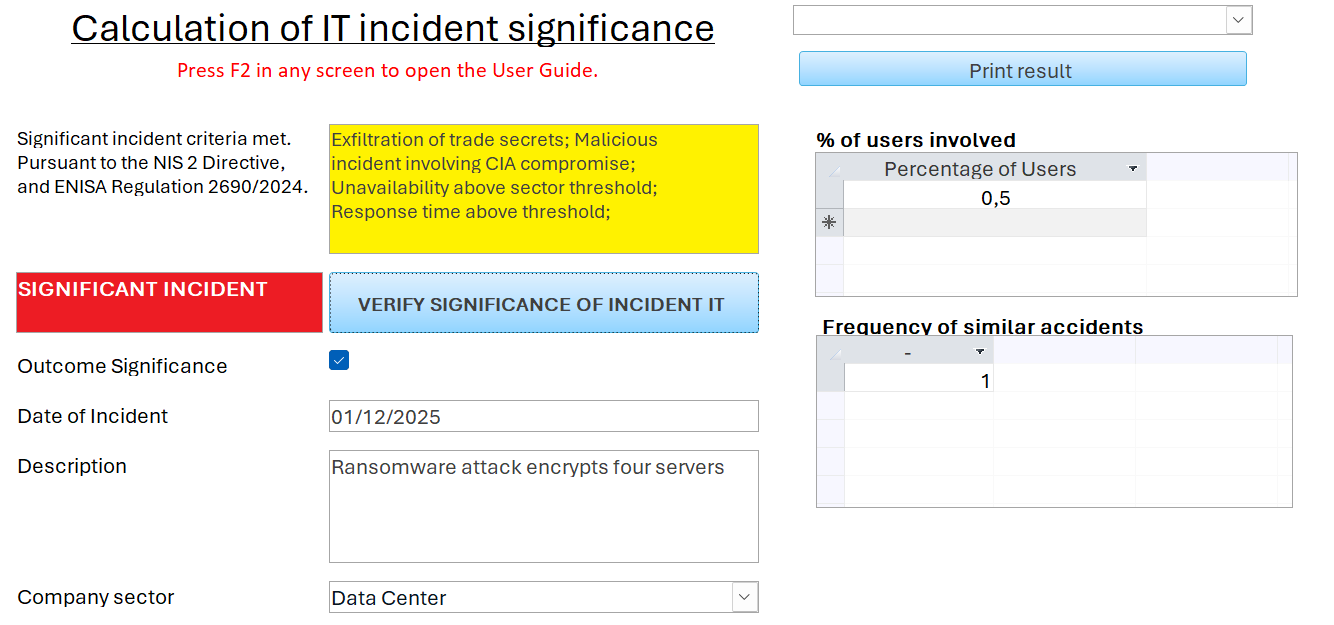
Task: Click the 0,5 percentage cell
Action: coord(995,197)
